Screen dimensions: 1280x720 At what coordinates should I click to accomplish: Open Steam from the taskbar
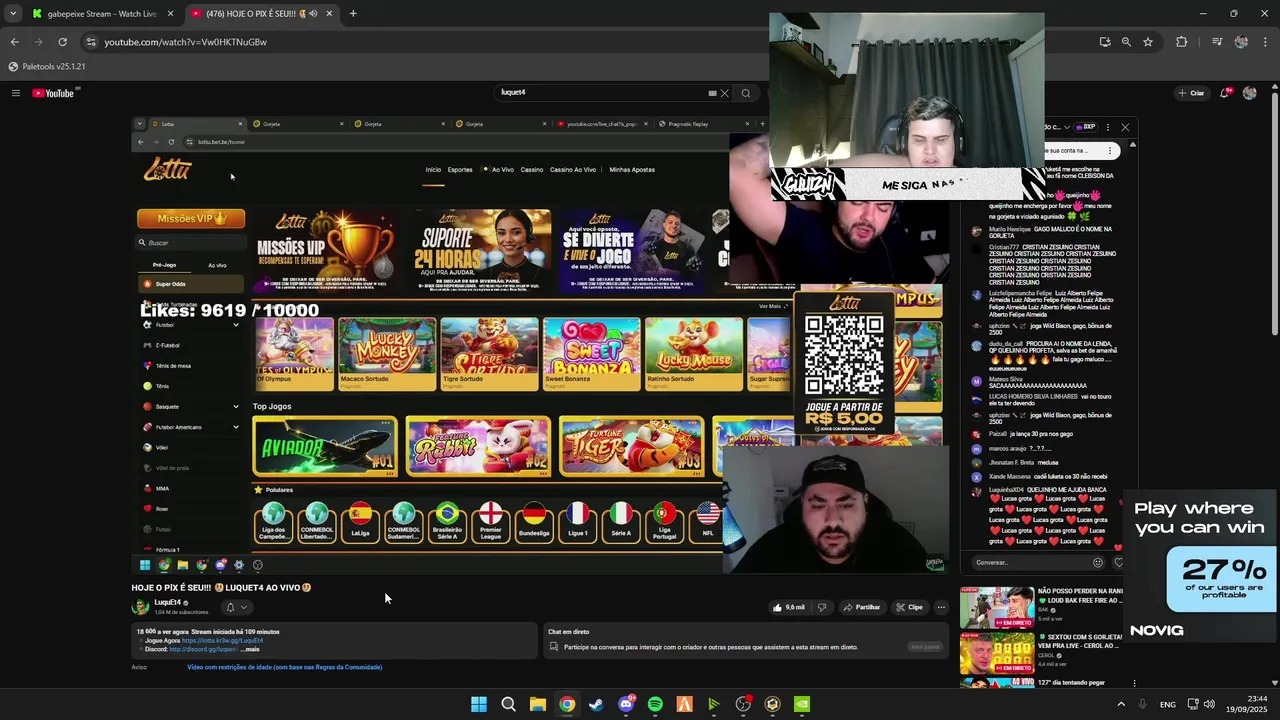(596, 704)
